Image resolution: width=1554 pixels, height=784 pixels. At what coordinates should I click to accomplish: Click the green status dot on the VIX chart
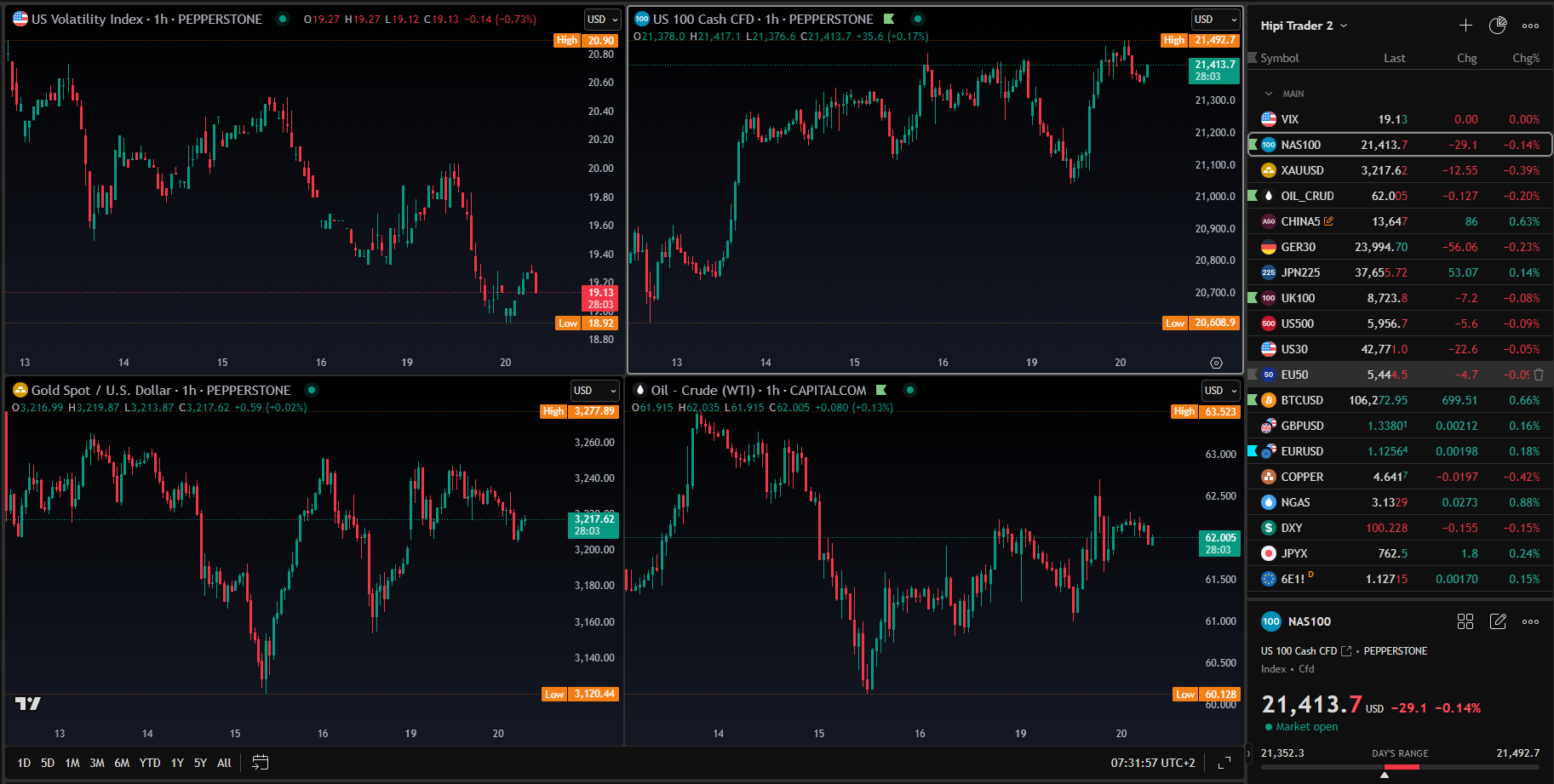pyautogui.click(x=283, y=19)
